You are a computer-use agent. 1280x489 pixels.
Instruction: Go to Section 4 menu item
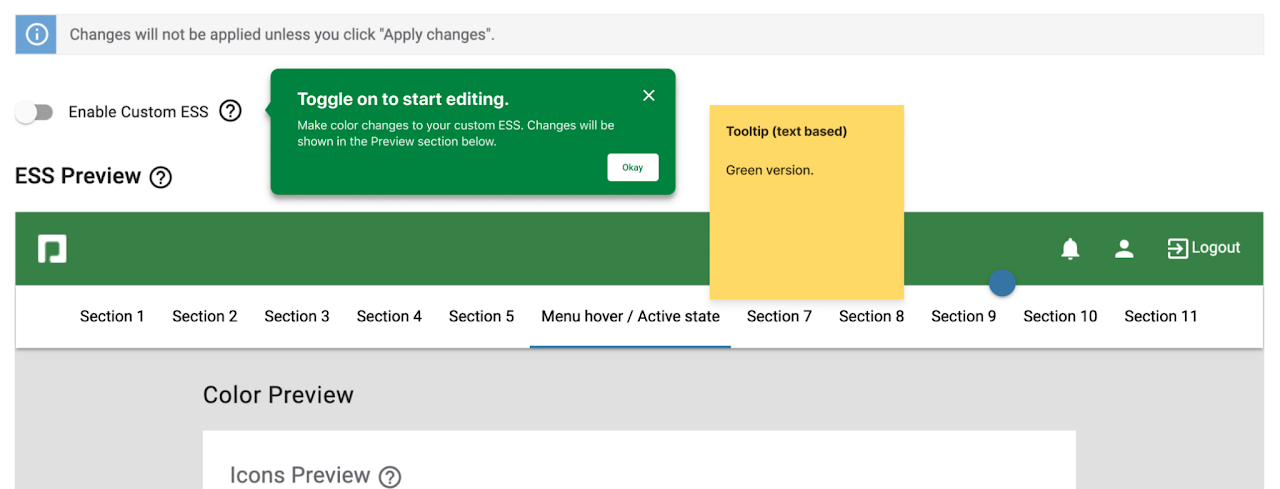click(x=389, y=316)
